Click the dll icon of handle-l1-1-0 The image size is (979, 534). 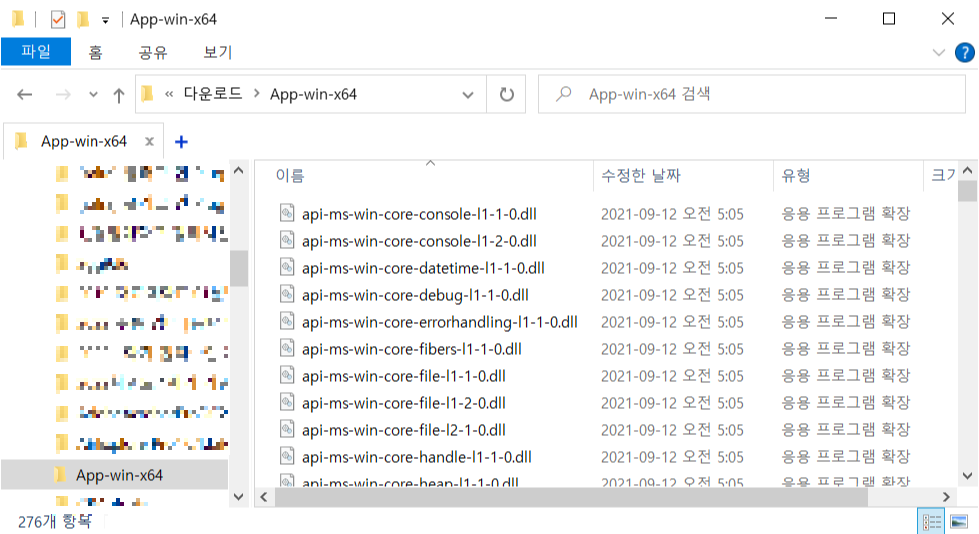[x=287, y=456]
